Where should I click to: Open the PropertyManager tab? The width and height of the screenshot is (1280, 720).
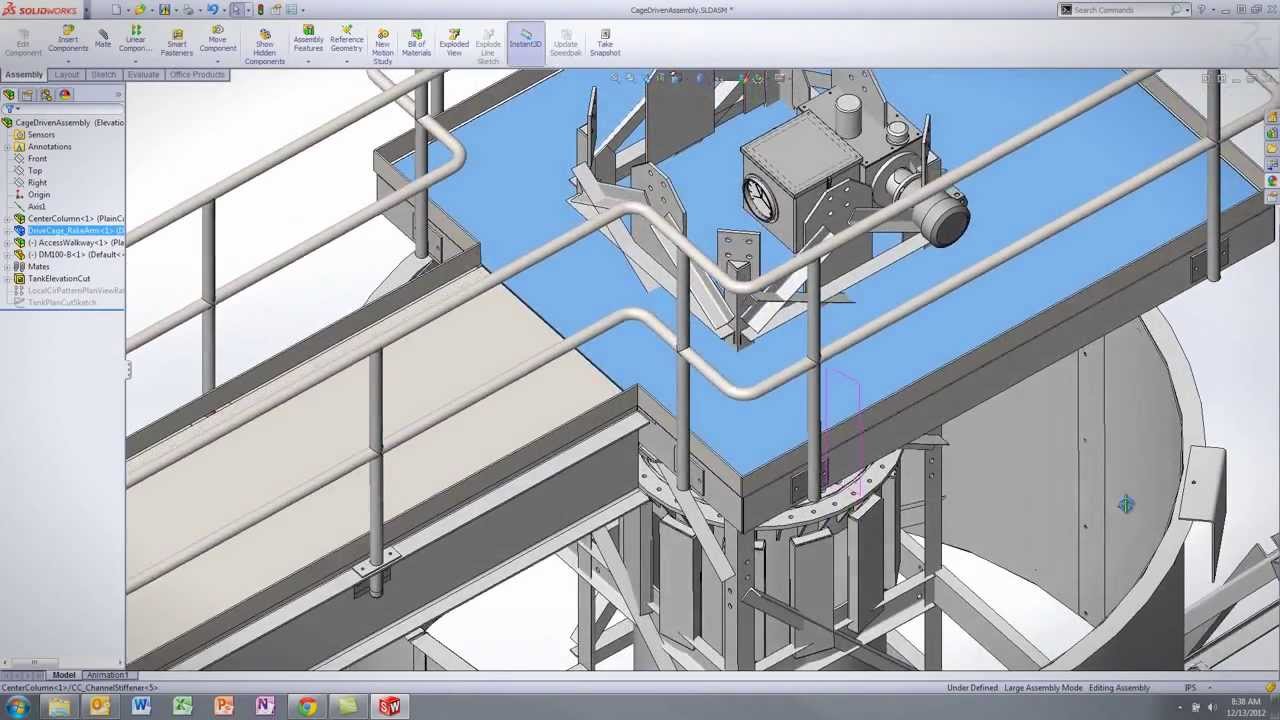click(28, 95)
